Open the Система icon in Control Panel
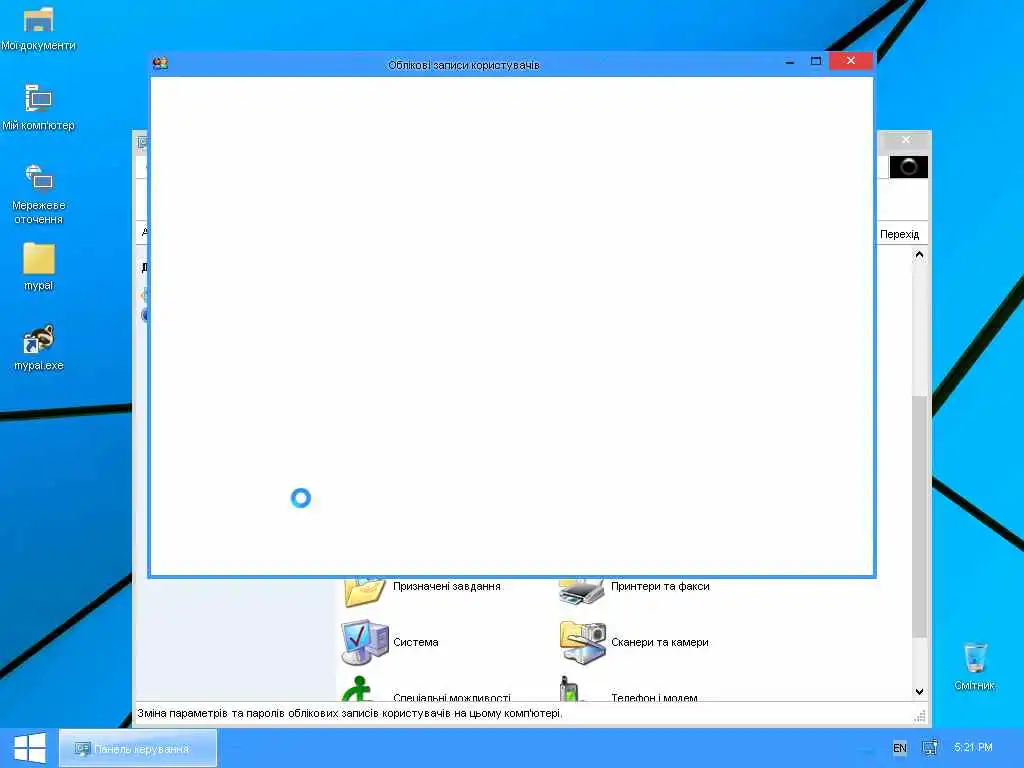This screenshot has height=768, width=1024. click(x=364, y=642)
